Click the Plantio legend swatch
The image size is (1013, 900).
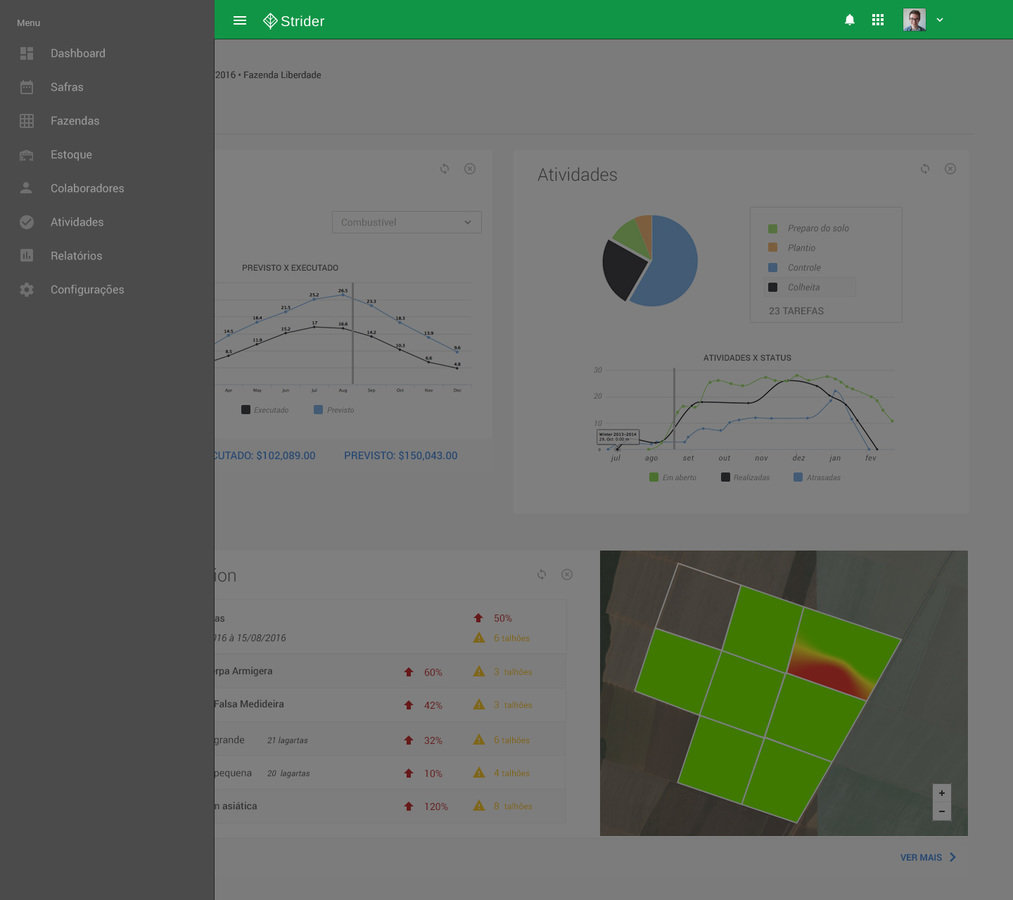[x=773, y=247]
